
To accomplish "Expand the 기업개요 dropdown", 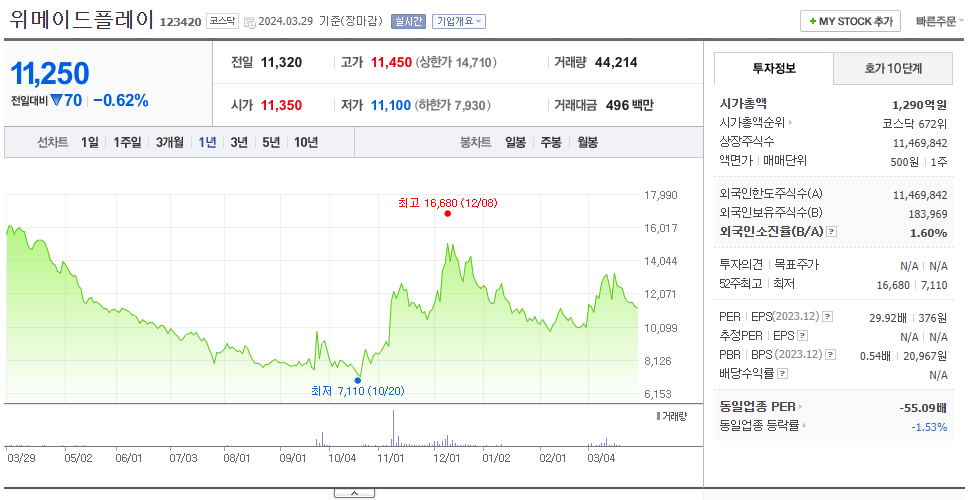I will tap(459, 21).
